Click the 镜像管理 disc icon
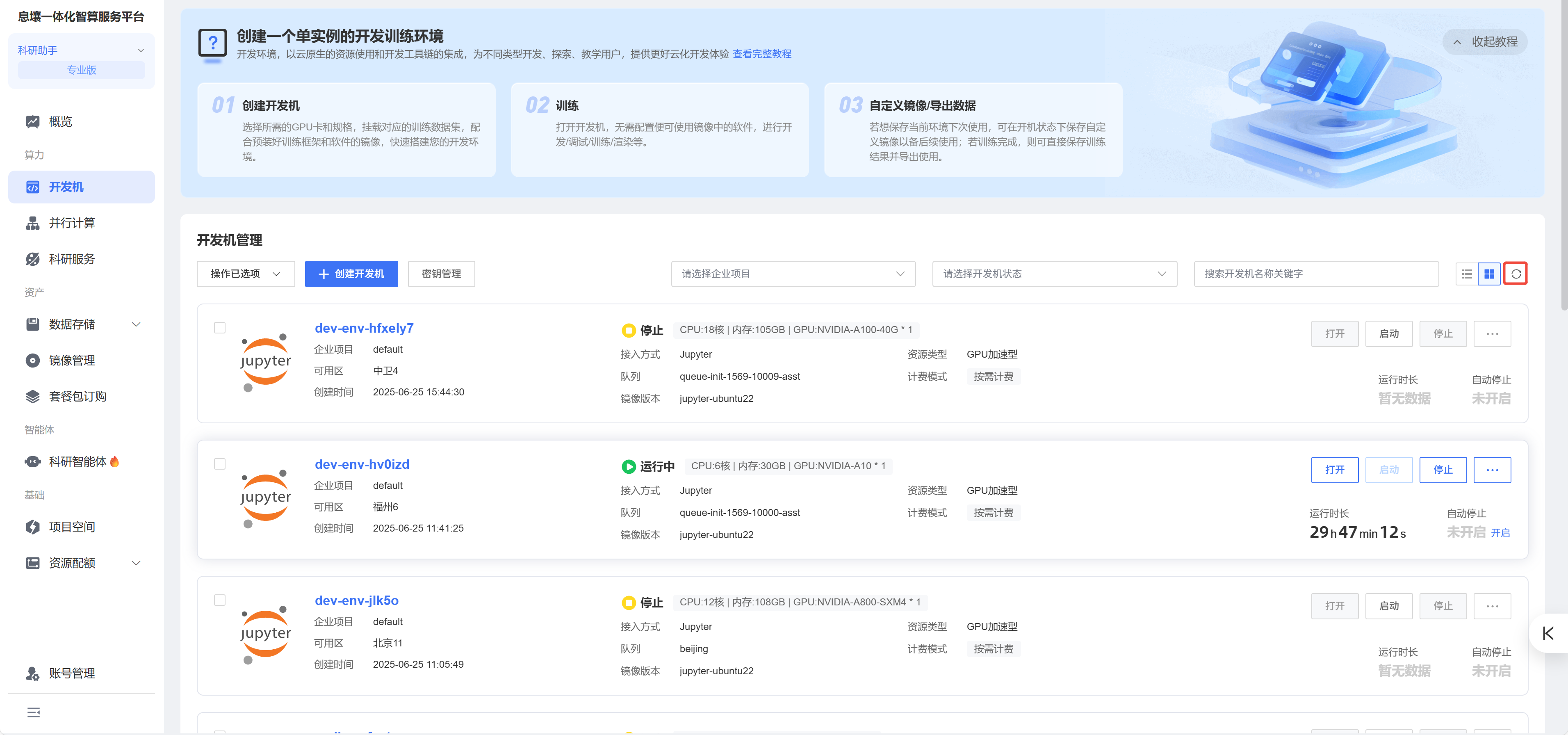Viewport: 1568px width, 735px height. point(33,361)
